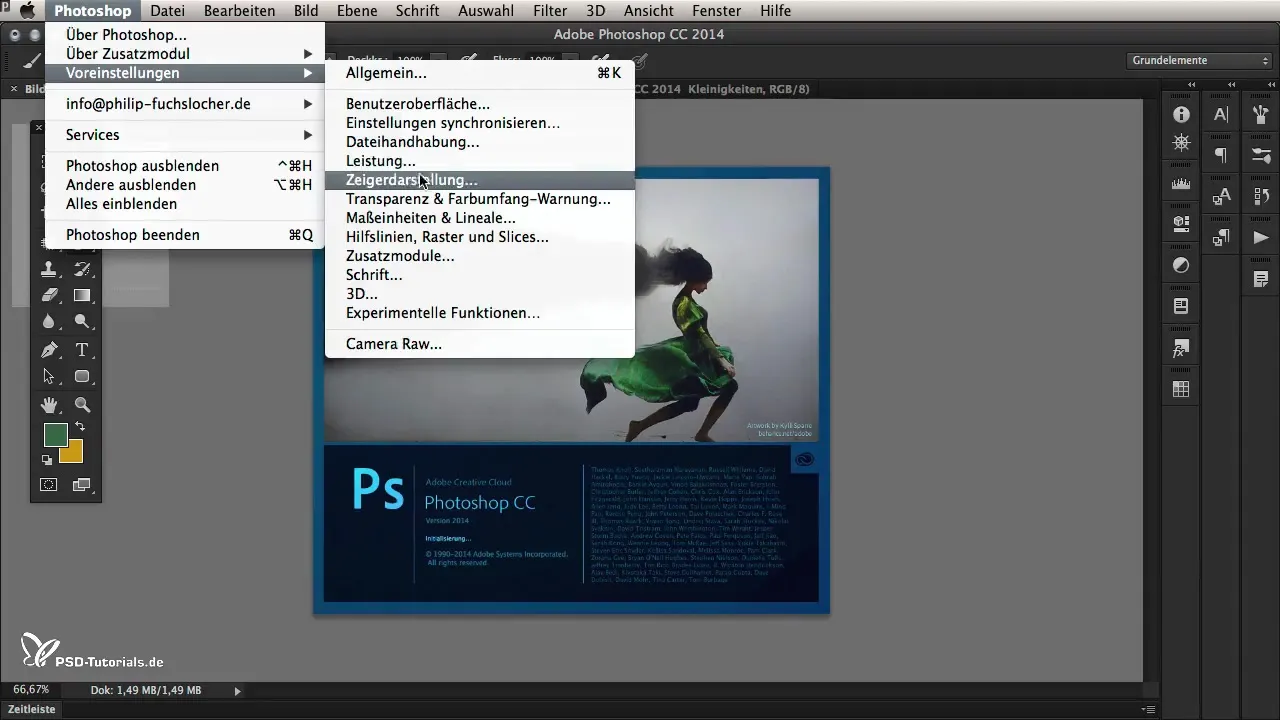Image resolution: width=1280 pixels, height=720 pixels.
Task: Select the Zoom magnifier tool
Action: 82,405
